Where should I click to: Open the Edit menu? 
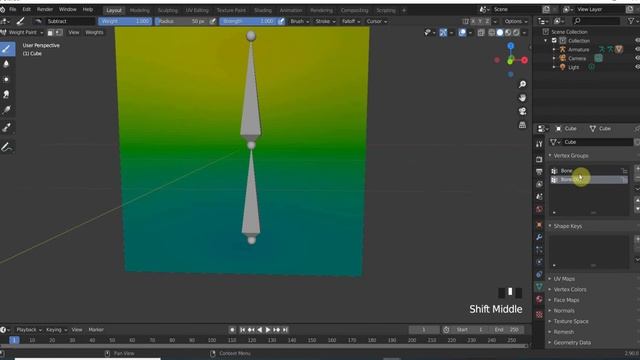click(x=27, y=9)
